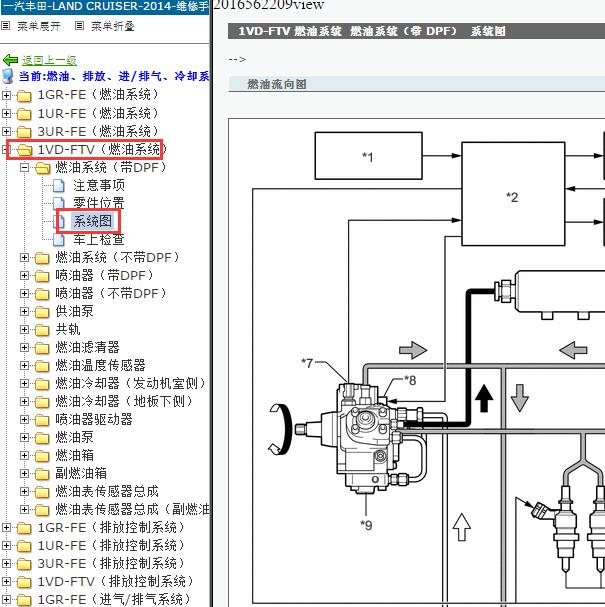Click the 系统图 document icon
The height and width of the screenshot is (607, 605).
point(60,221)
